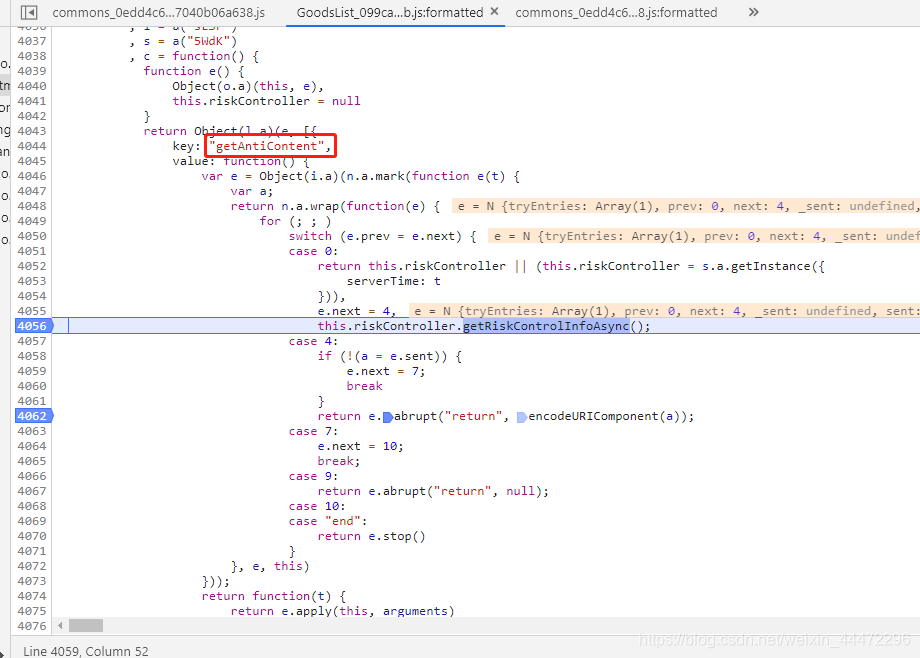The height and width of the screenshot is (658, 920).
Task: Click n.a.wrap(function(e) on line 4048
Action: point(353,206)
